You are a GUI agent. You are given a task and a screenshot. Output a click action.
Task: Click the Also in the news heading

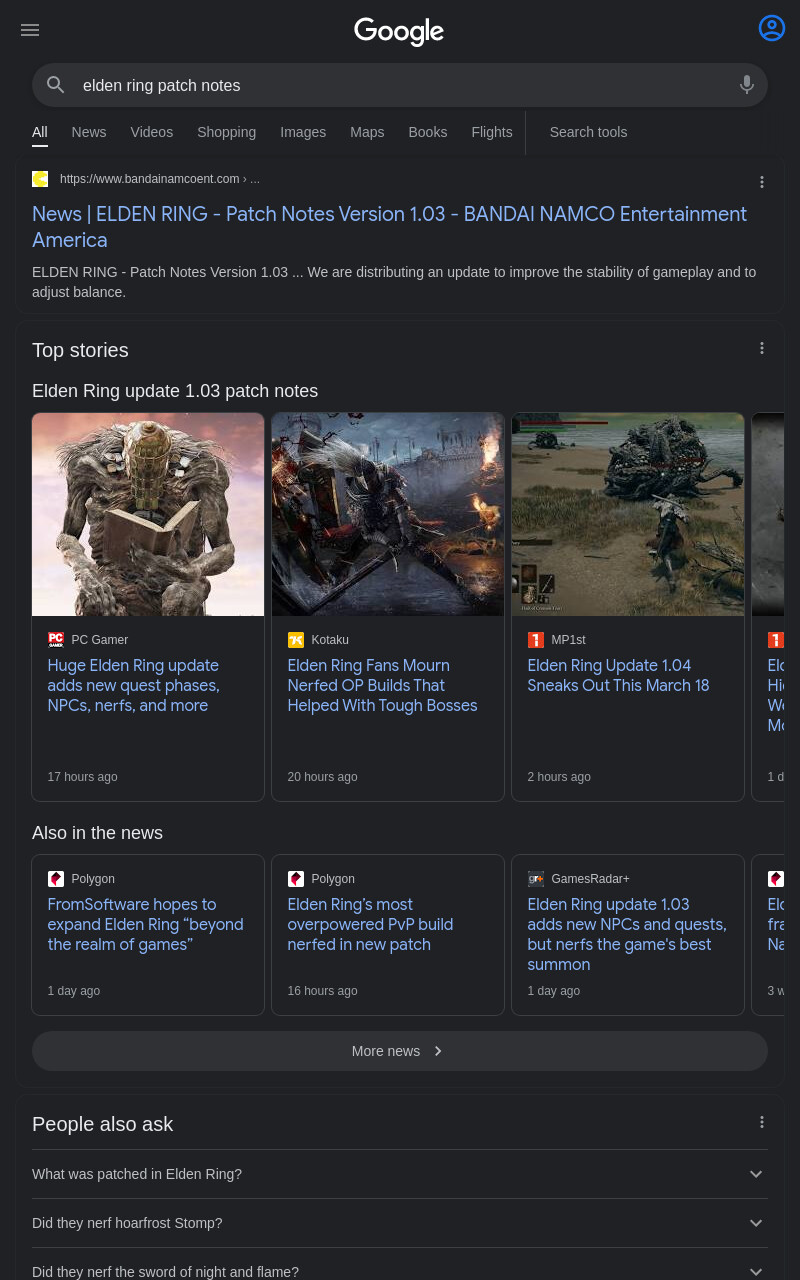point(97,833)
